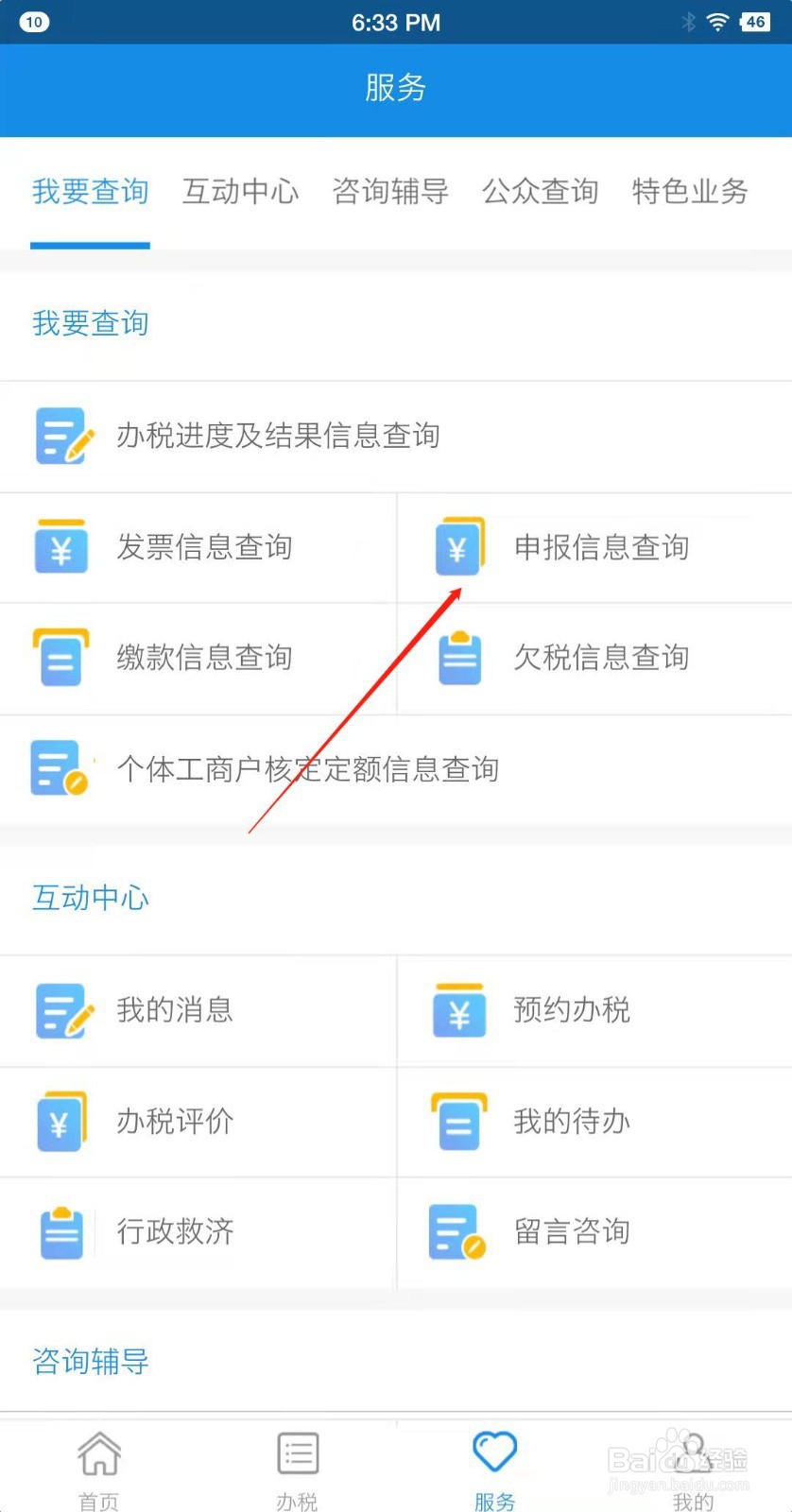Viewport: 792px width, 1512px height.
Task: Switch to the 咨询辅导 tab
Action: [x=390, y=192]
